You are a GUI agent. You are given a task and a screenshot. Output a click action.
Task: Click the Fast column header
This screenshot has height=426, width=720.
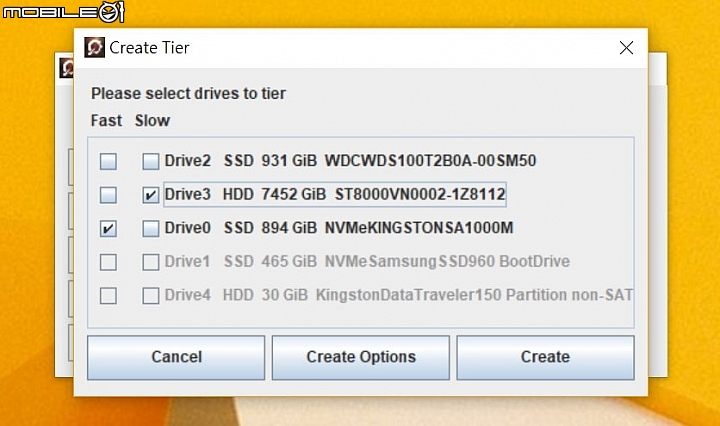pos(107,121)
